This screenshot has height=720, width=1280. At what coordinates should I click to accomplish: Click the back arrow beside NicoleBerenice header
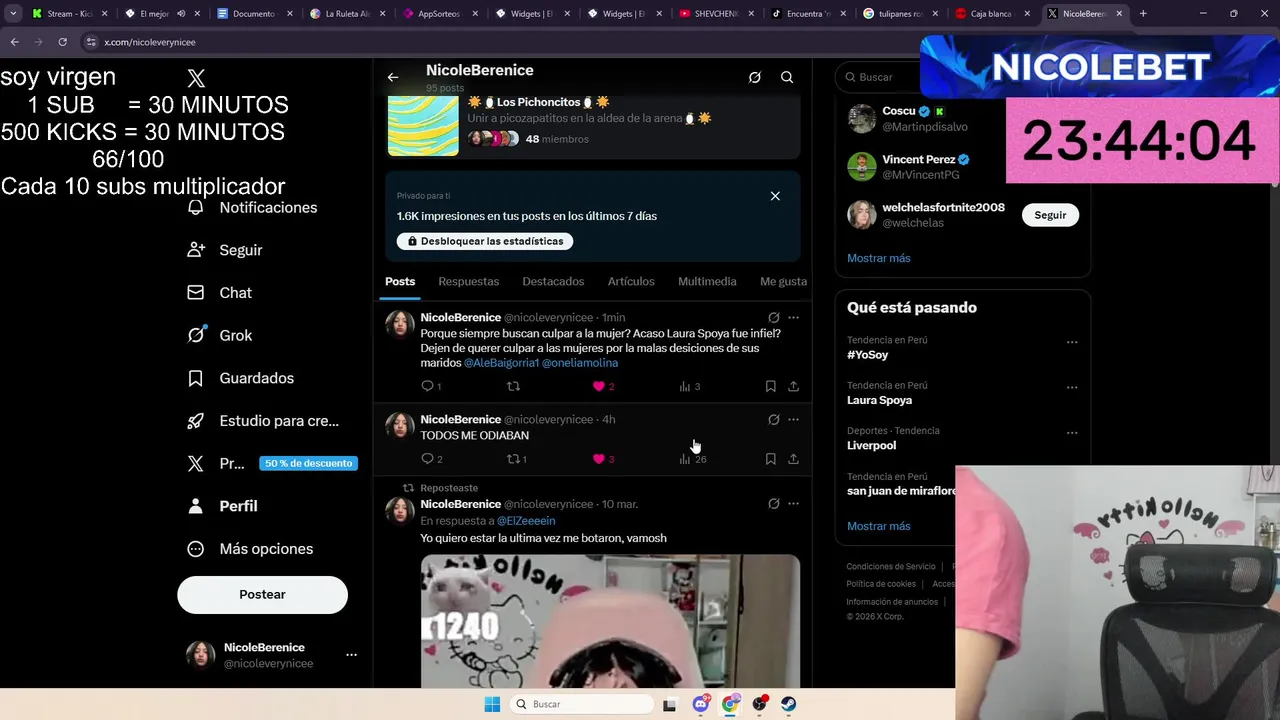tap(393, 77)
